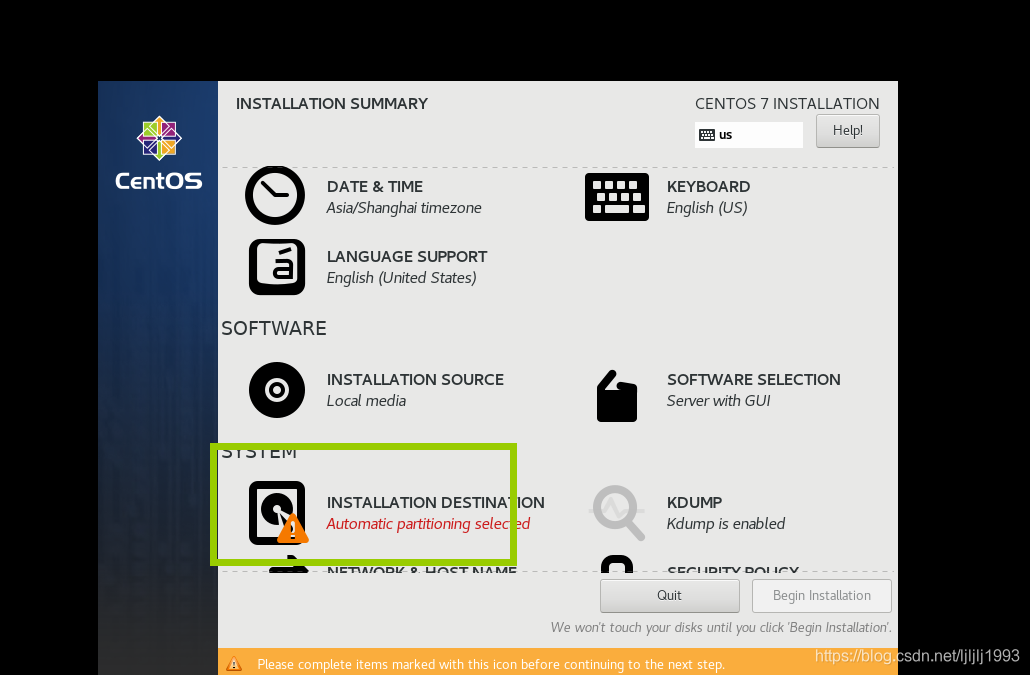Open the Kdump magnifier icon
The width and height of the screenshot is (1030, 675).
click(x=617, y=513)
